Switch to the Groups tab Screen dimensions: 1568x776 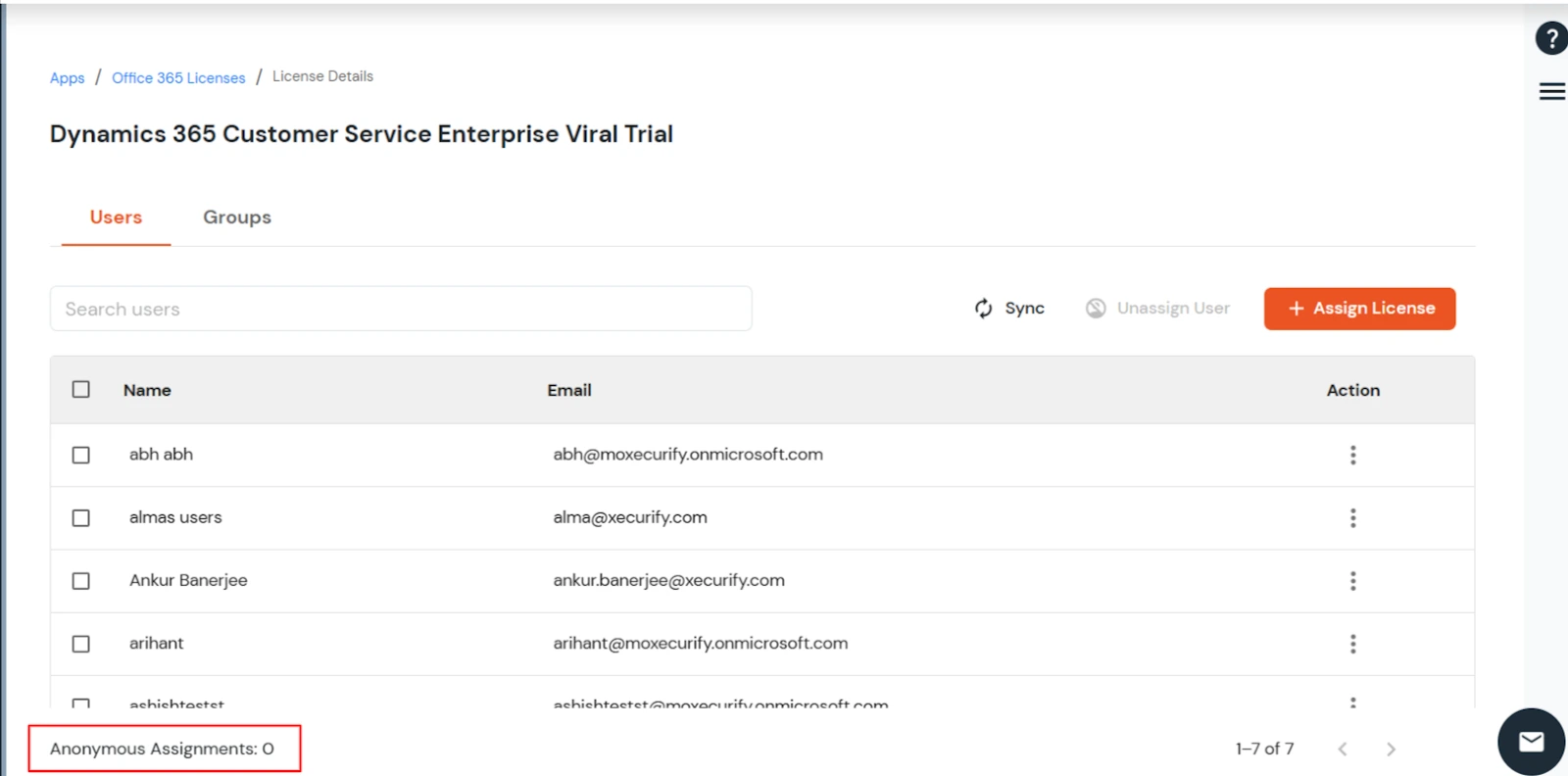point(237,218)
